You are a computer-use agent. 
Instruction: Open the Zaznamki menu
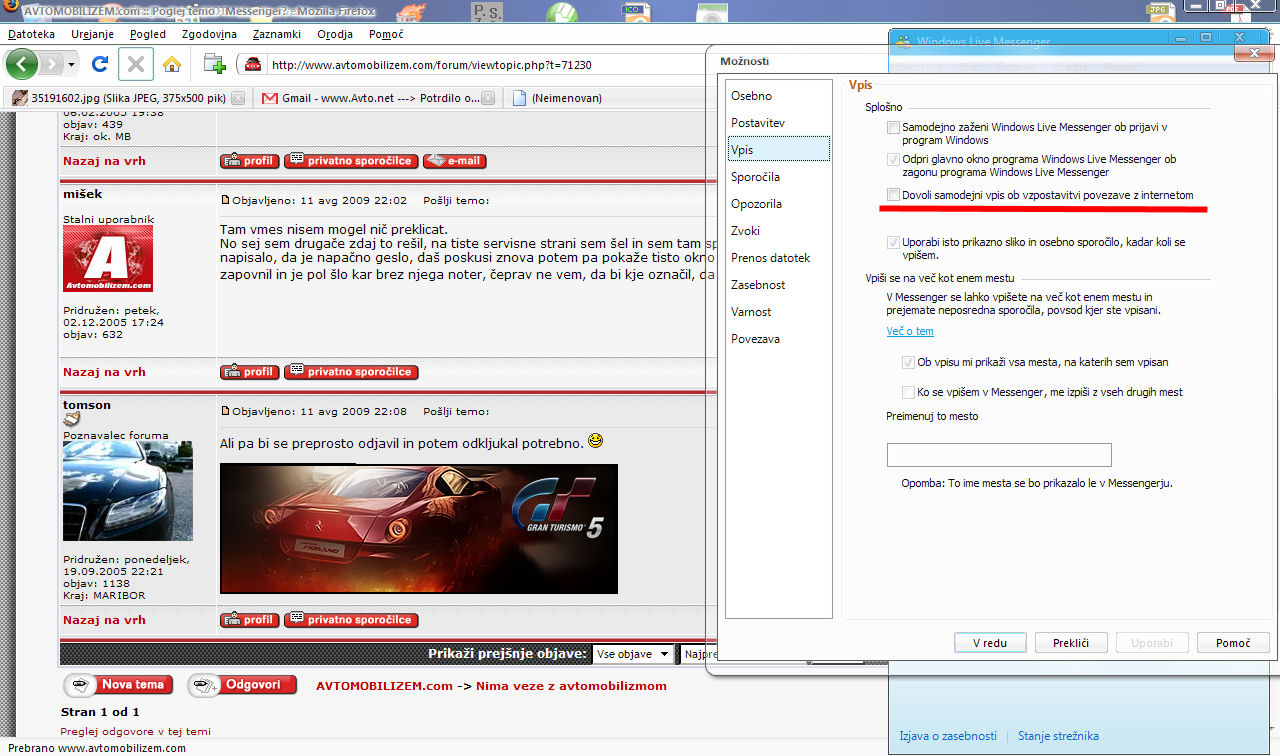[278, 34]
